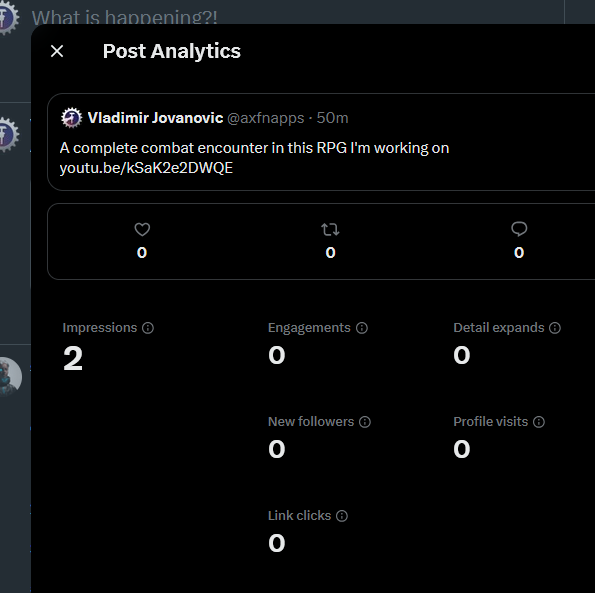The height and width of the screenshot is (593, 595).
Task: Open the New followers info icon
Action: pos(365,422)
